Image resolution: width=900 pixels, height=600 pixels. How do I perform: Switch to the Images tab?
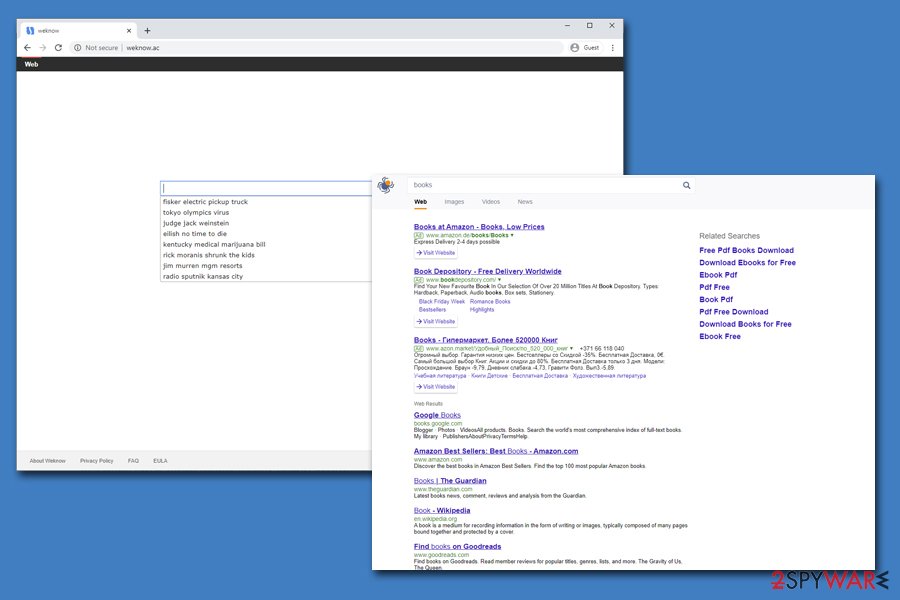point(454,202)
